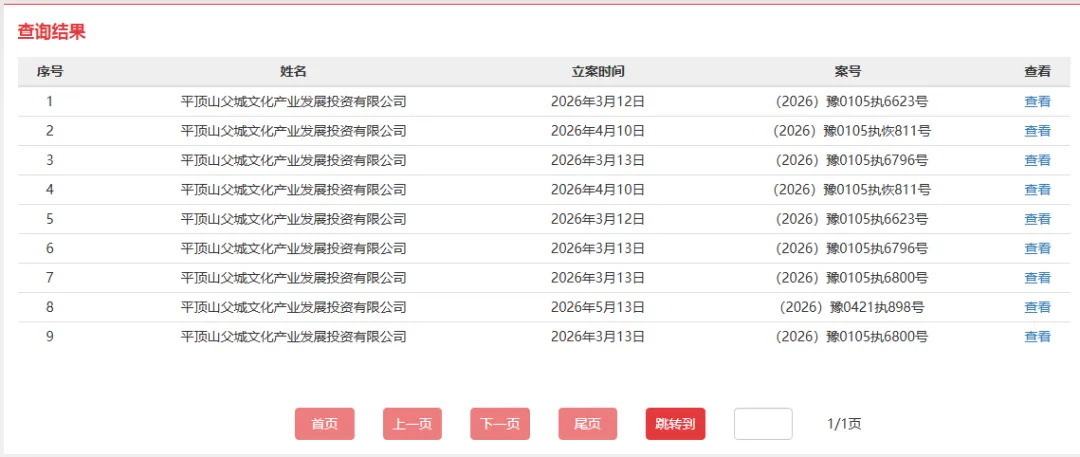
Task: Click company name in row 9
Action: pyautogui.click(x=293, y=336)
